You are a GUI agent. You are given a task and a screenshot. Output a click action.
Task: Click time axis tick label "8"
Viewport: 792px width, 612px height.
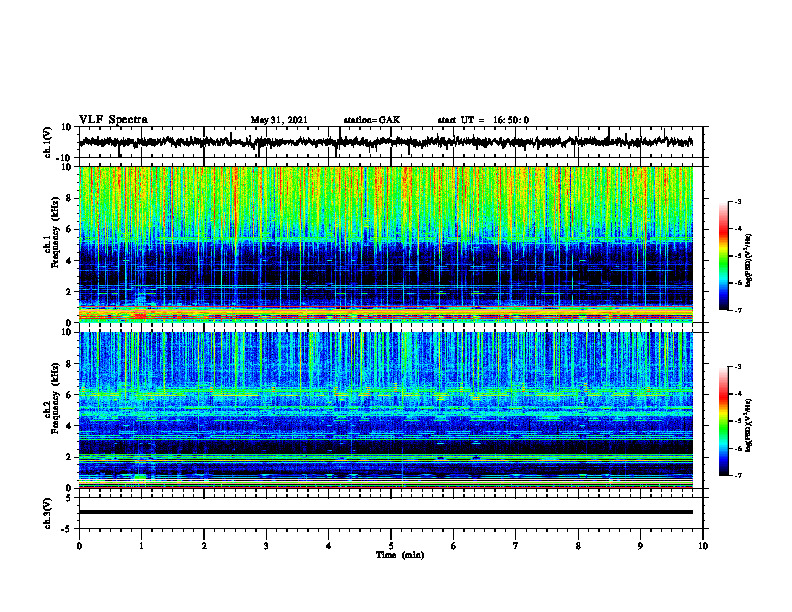pos(578,546)
